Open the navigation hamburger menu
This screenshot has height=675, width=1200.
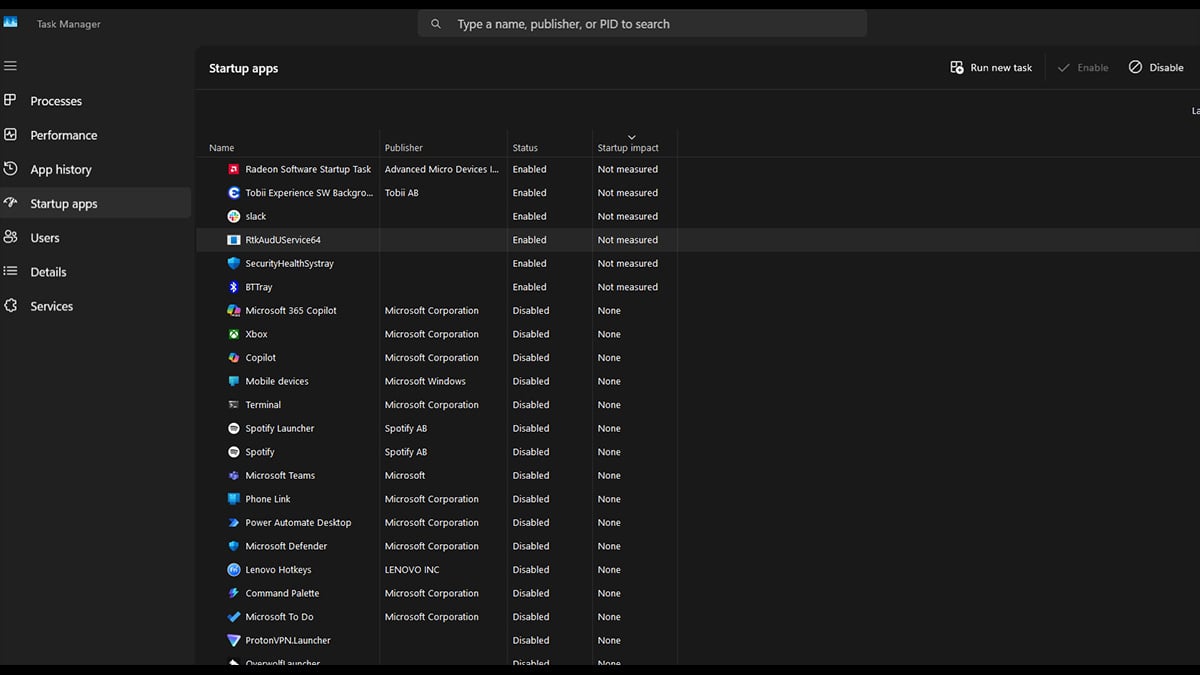pos(10,66)
